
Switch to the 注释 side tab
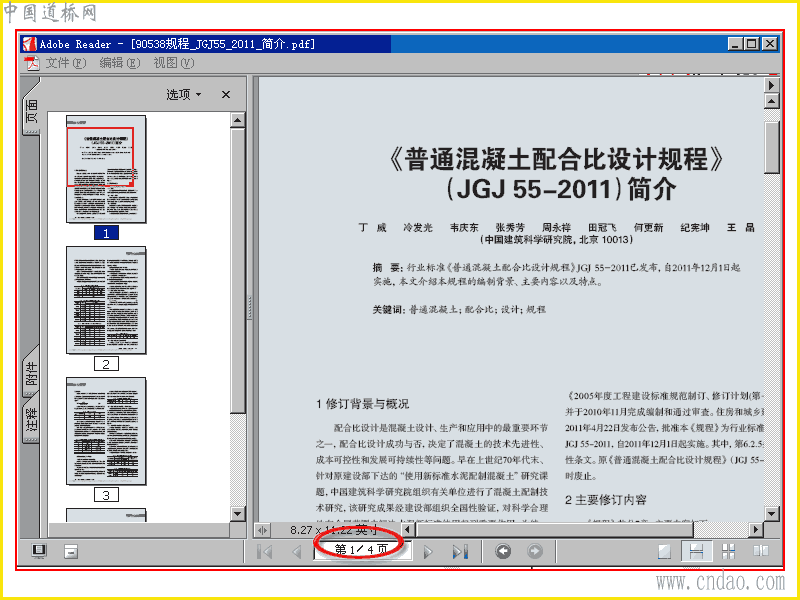click(x=31, y=419)
